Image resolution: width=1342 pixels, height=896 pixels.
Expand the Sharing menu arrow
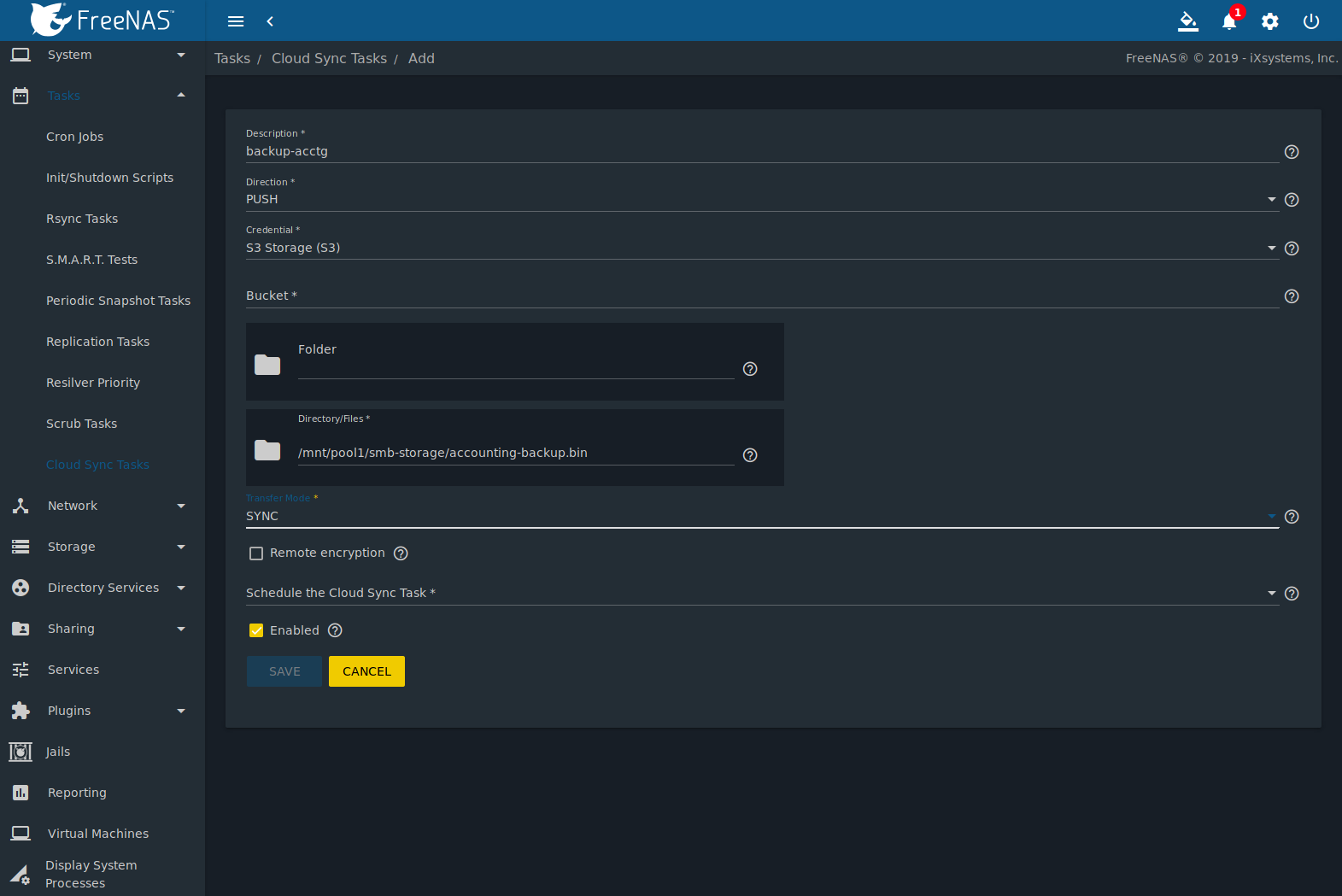click(x=181, y=629)
